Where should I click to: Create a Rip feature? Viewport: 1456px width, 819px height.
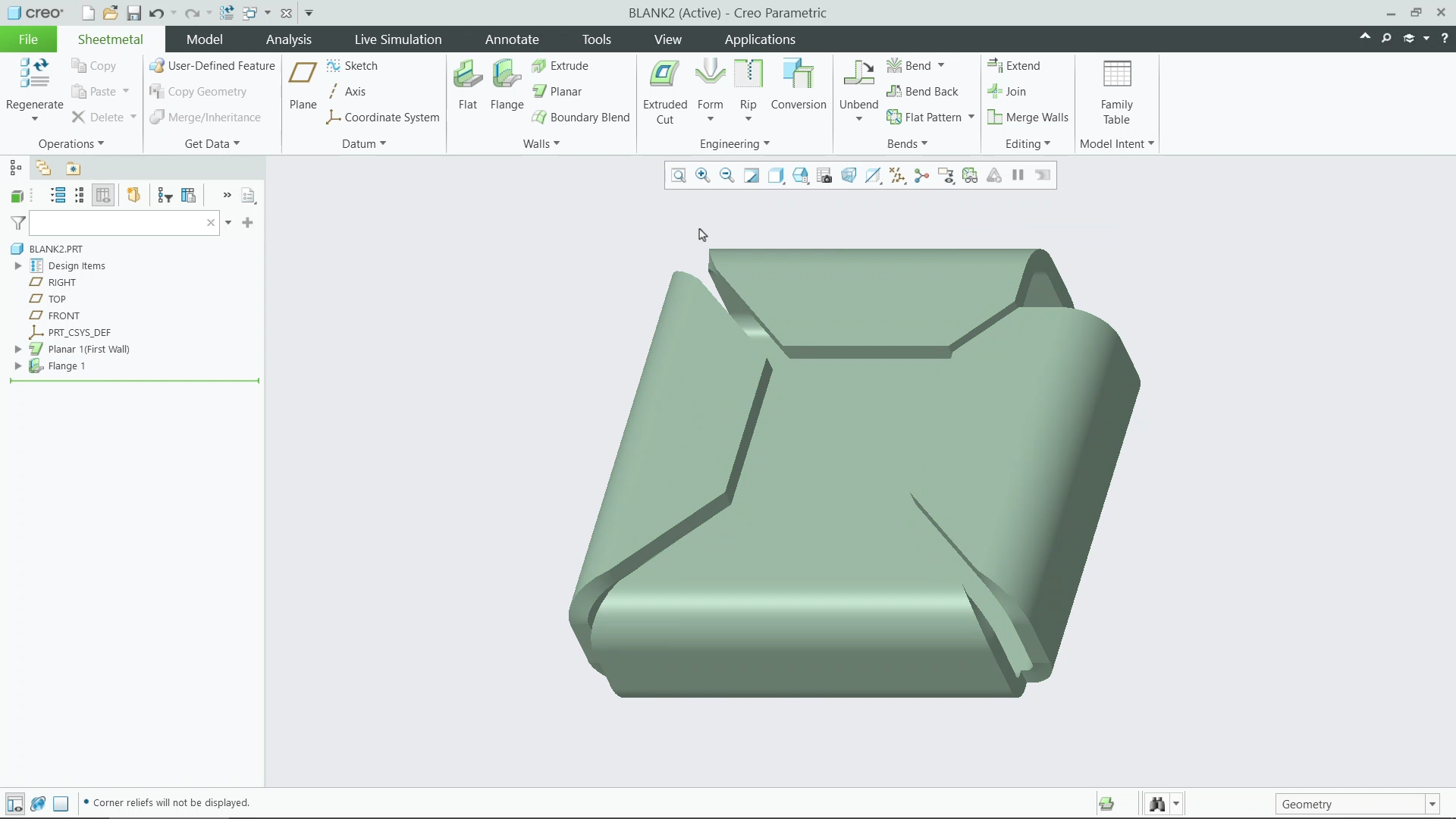click(x=748, y=83)
